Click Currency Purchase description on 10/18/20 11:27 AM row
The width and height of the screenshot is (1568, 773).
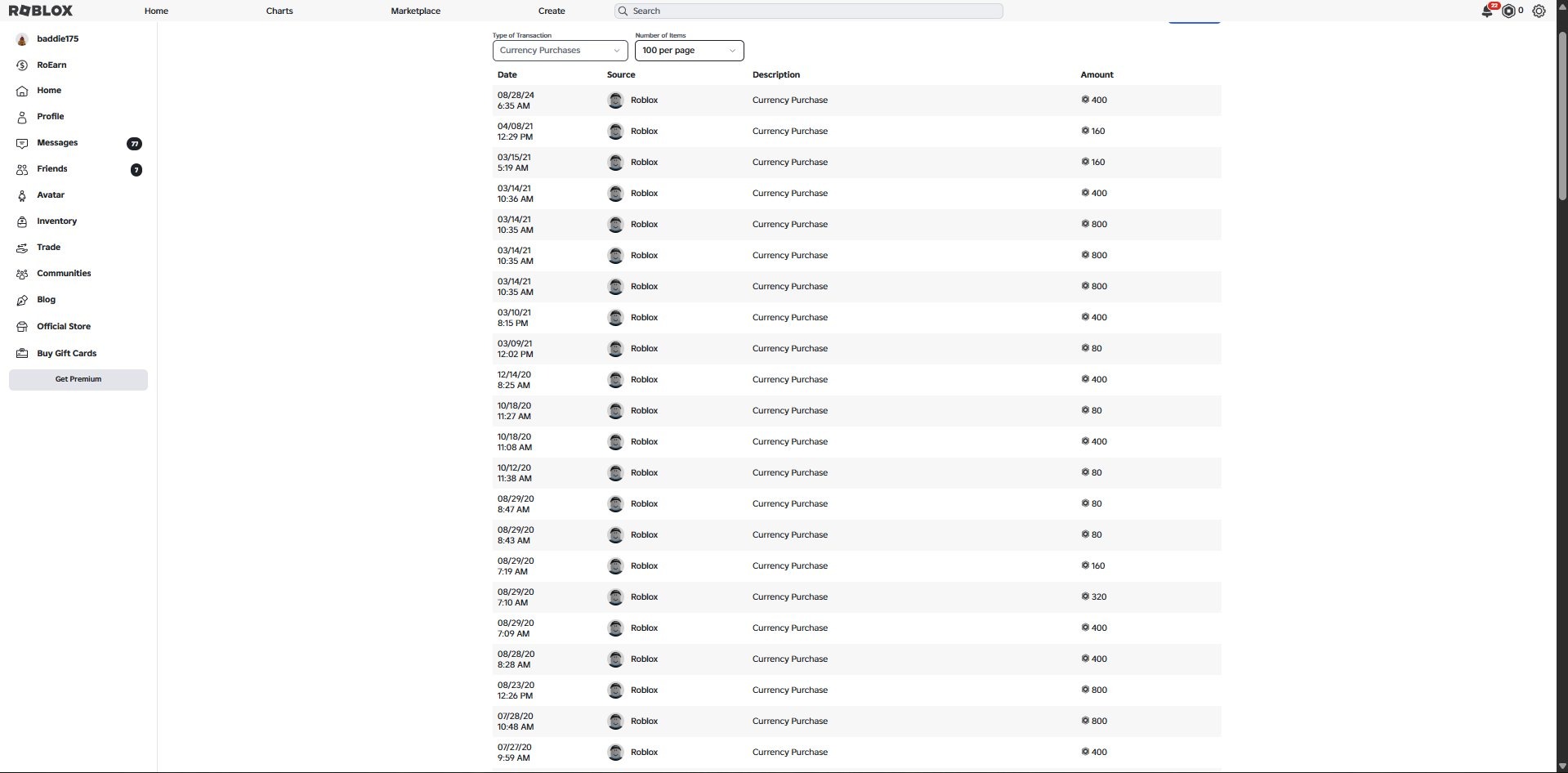click(x=790, y=411)
